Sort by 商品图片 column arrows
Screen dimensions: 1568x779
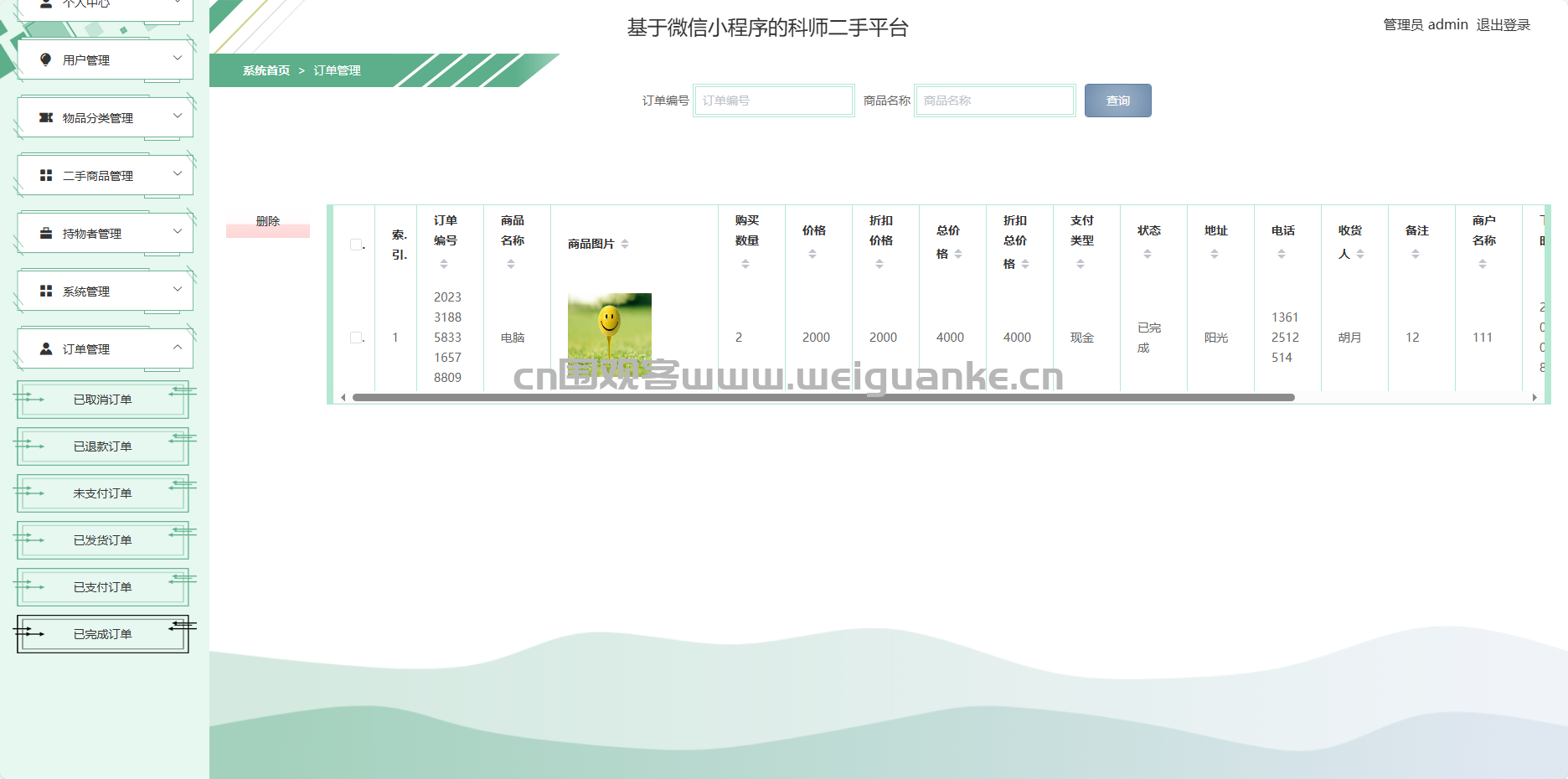coord(625,244)
